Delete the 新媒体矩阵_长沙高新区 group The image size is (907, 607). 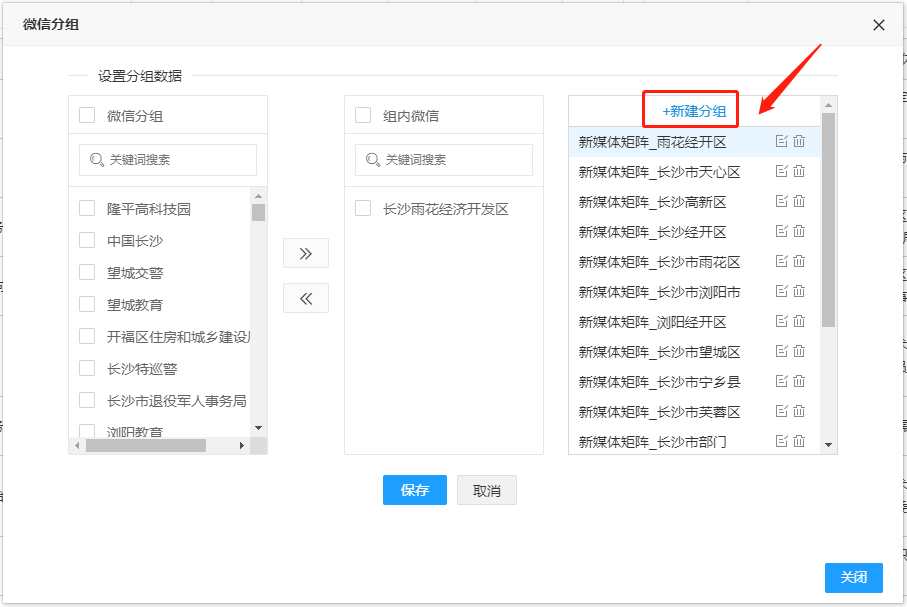[x=799, y=202]
